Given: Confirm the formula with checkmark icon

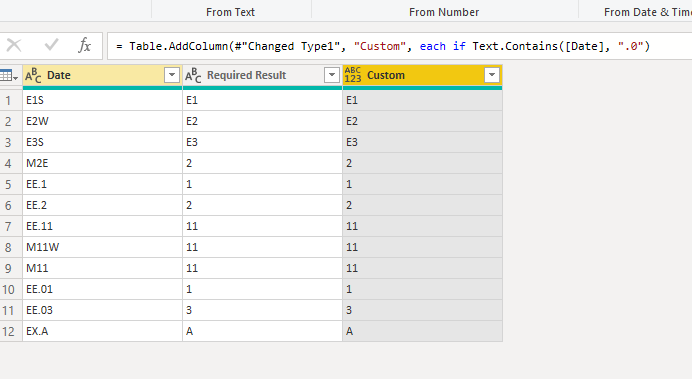Looking at the screenshot, I should pos(51,45).
